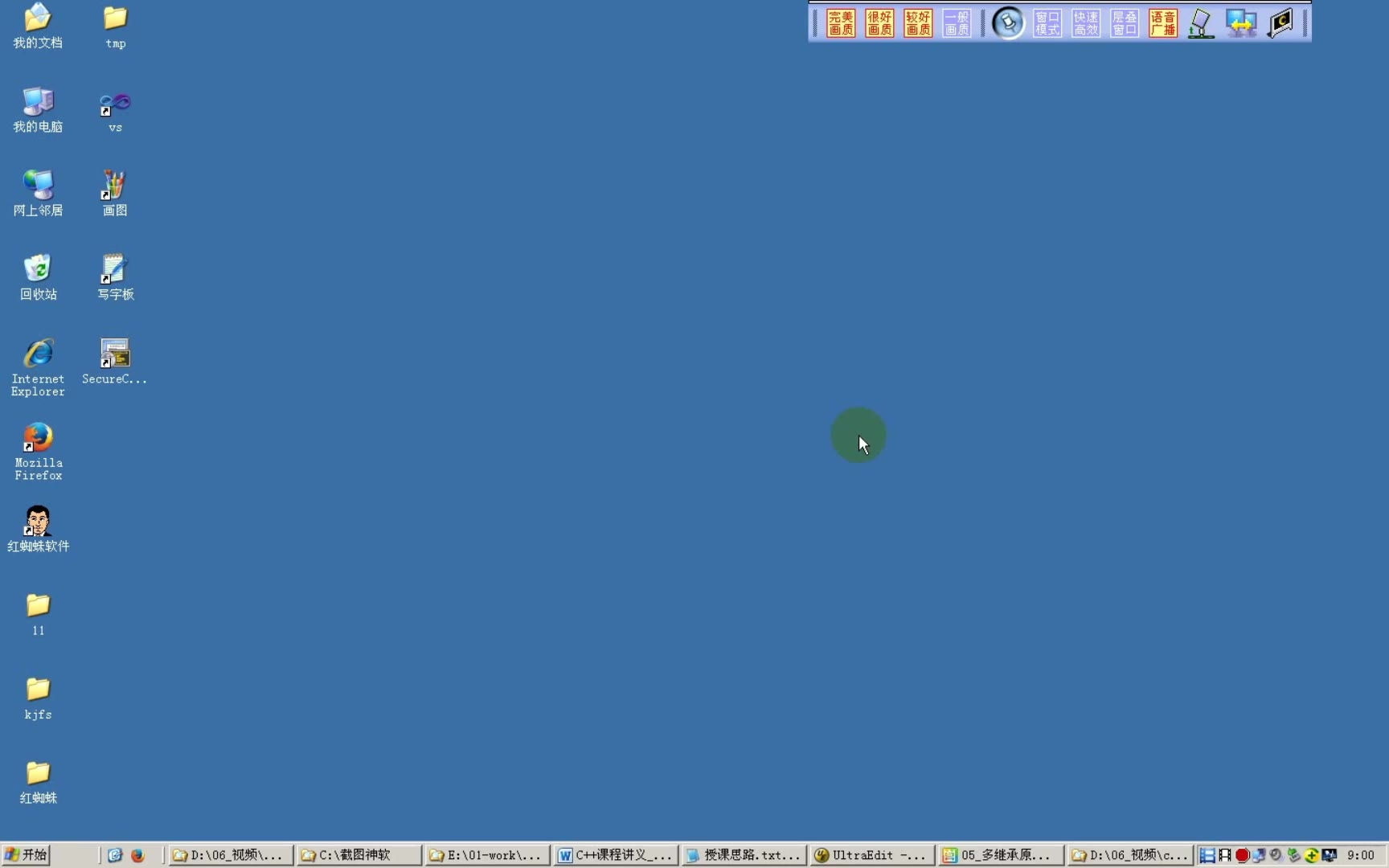This screenshot has width=1389, height=868.
Task: Turn on 语音广播 voice broadcast
Action: pos(1162,23)
